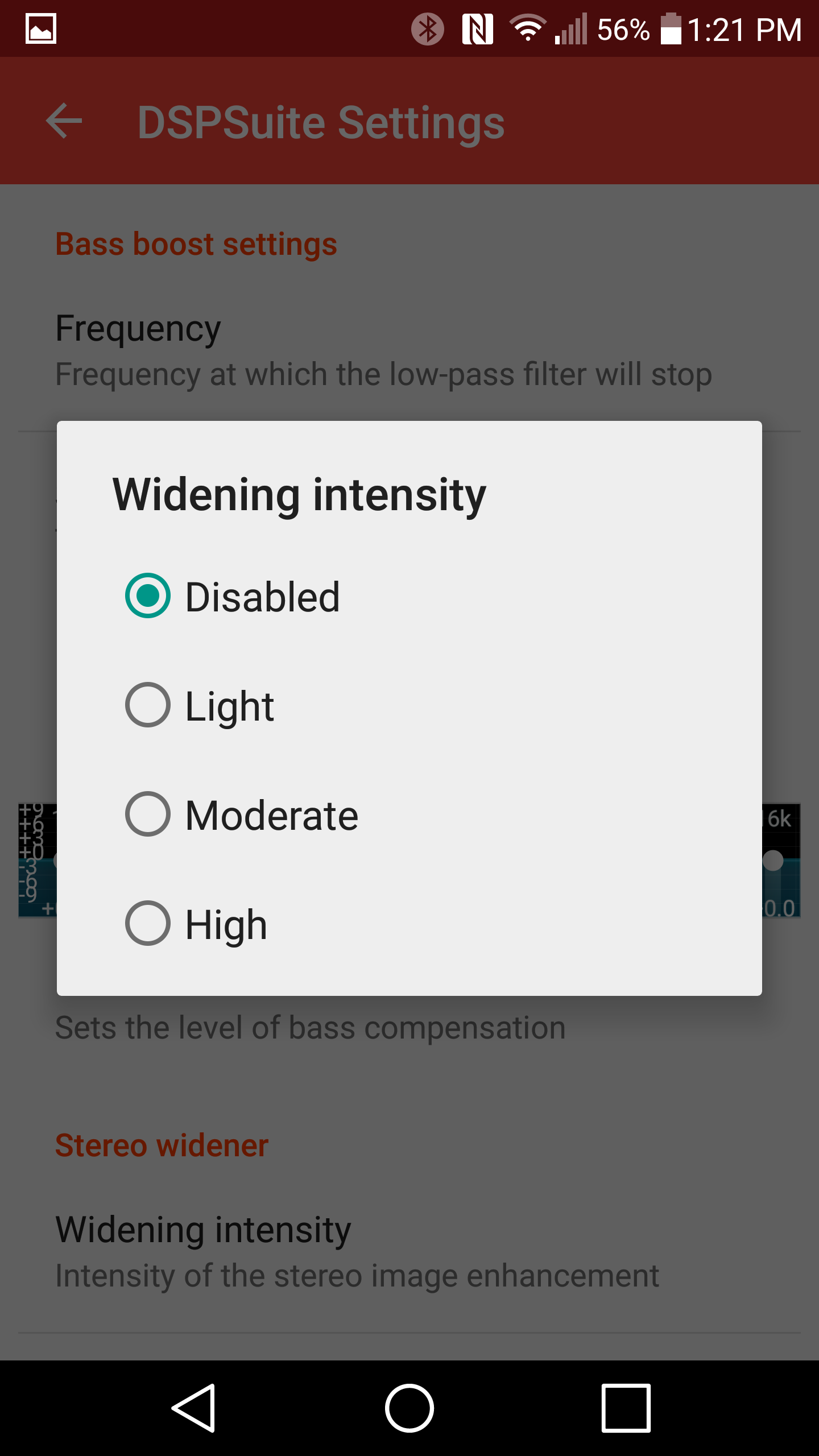Tap the battery icon in status bar
The height and width of the screenshot is (1456, 819).
point(671,28)
